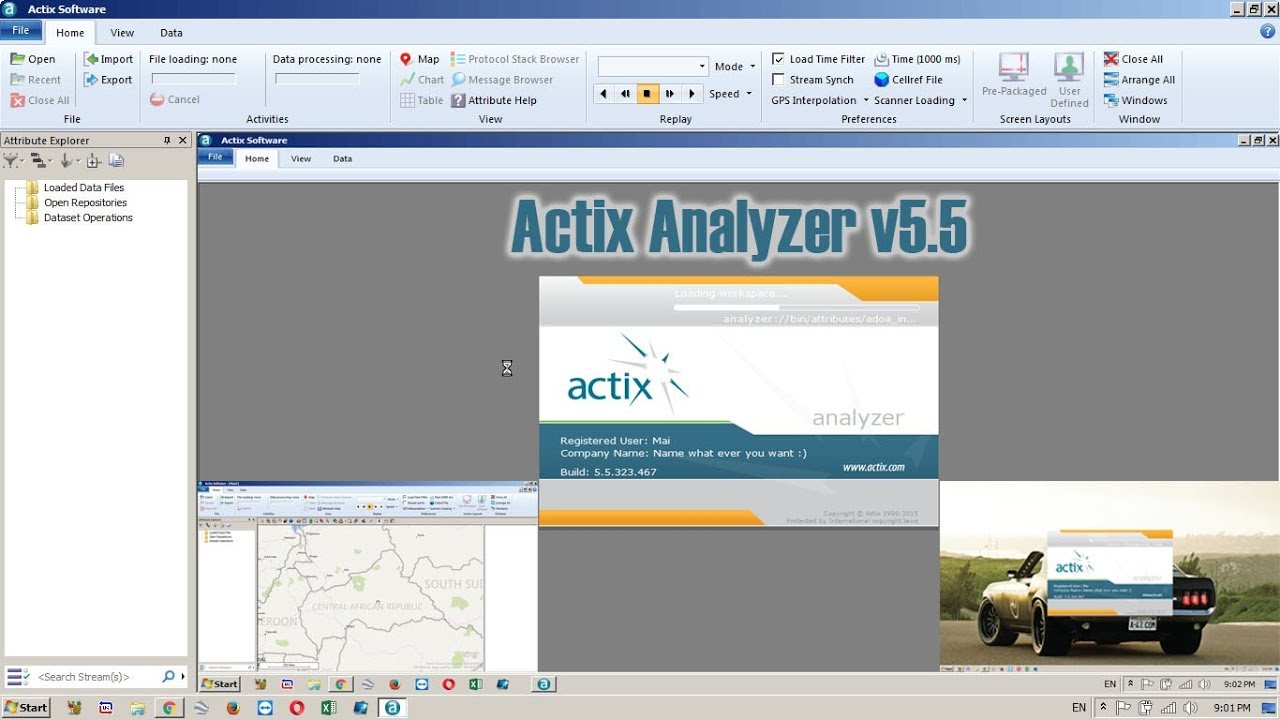Switch to the Data tab in the top ribbon
Viewport: 1280px width, 720px height.
click(x=171, y=33)
